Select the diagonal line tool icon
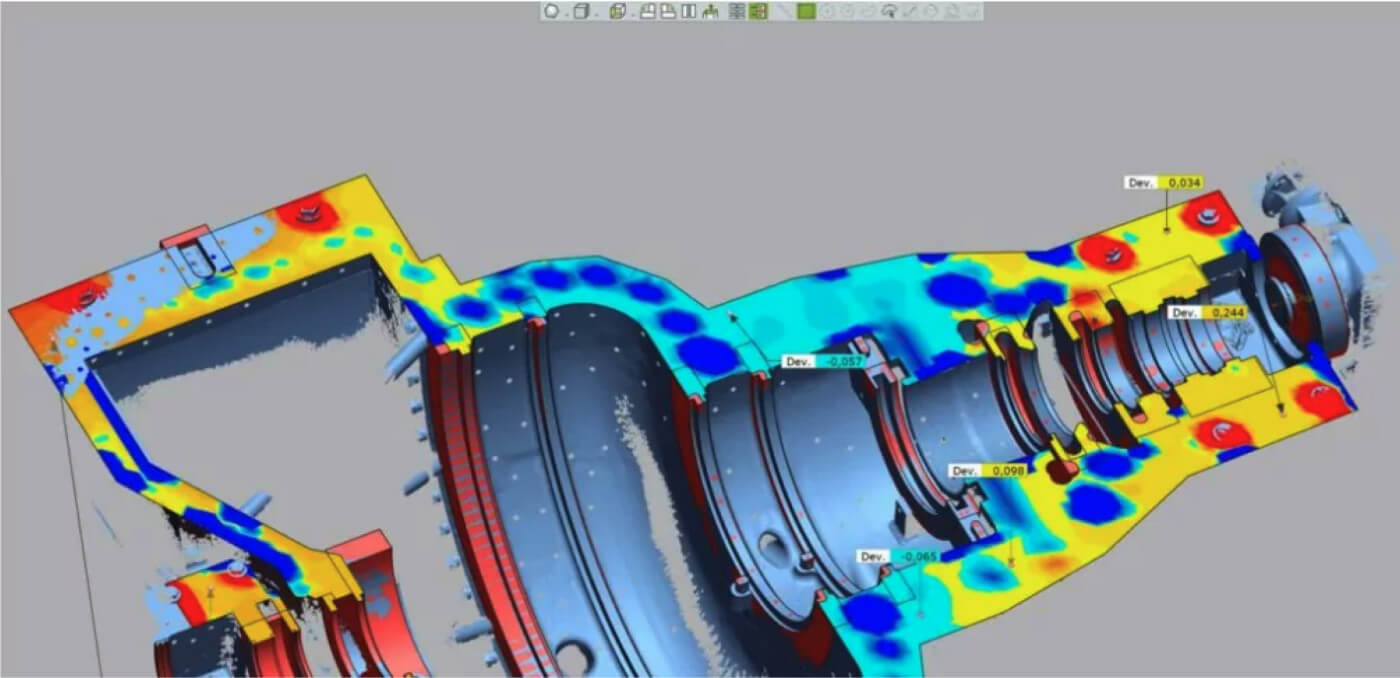The width and height of the screenshot is (1400, 678). 783,12
